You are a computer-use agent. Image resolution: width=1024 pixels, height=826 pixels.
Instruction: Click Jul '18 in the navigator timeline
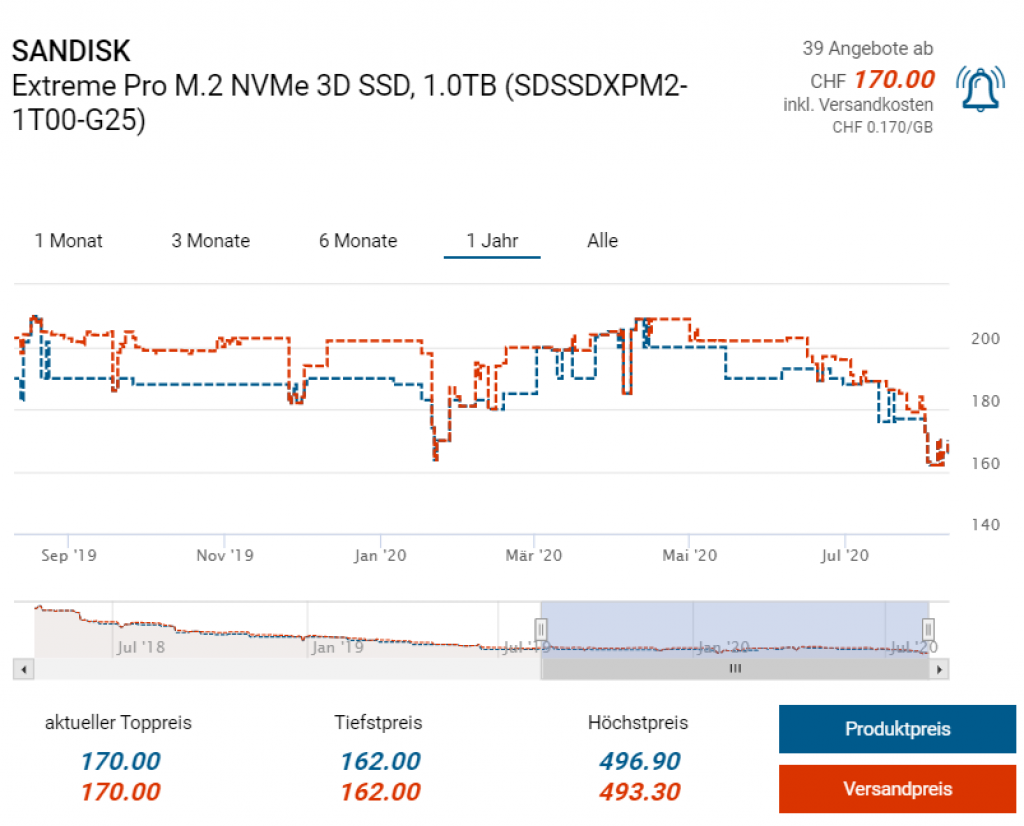coord(141,647)
